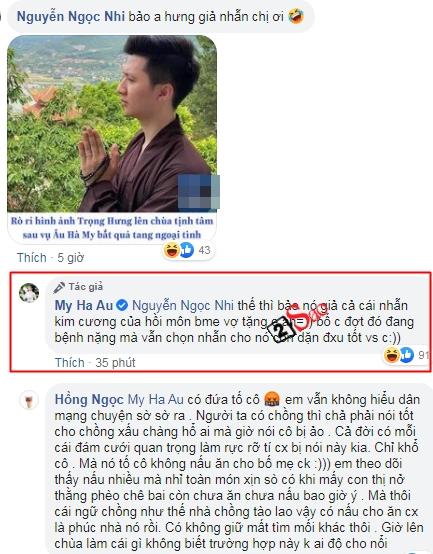
Task: Open My Ha Au's profile avatar
Action: pos(29,293)
